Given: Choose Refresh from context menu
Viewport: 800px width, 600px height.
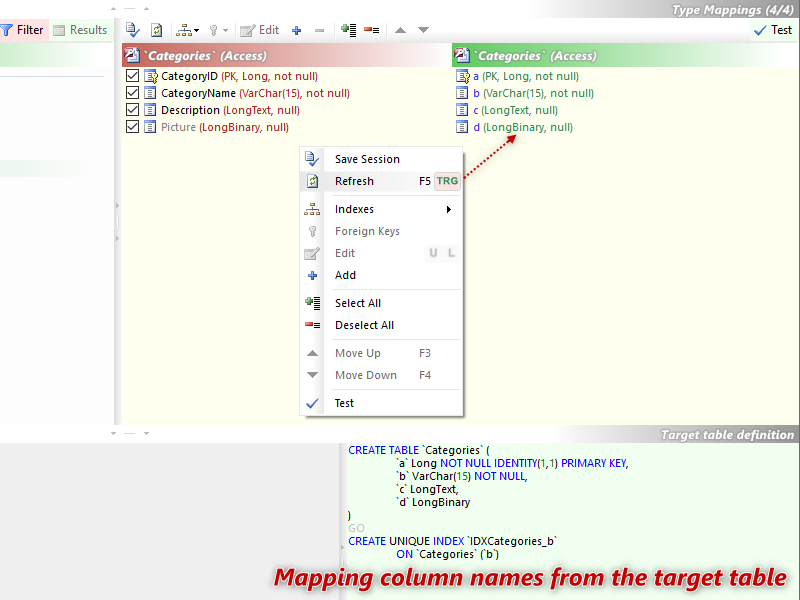Looking at the screenshot, I should (x=382, y=181).
